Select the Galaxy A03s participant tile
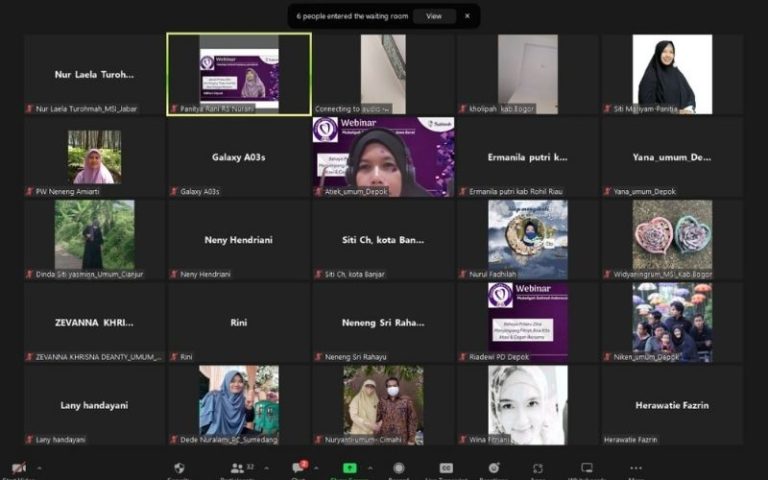The height and width of the screenshot is (480, 768). 239,157
